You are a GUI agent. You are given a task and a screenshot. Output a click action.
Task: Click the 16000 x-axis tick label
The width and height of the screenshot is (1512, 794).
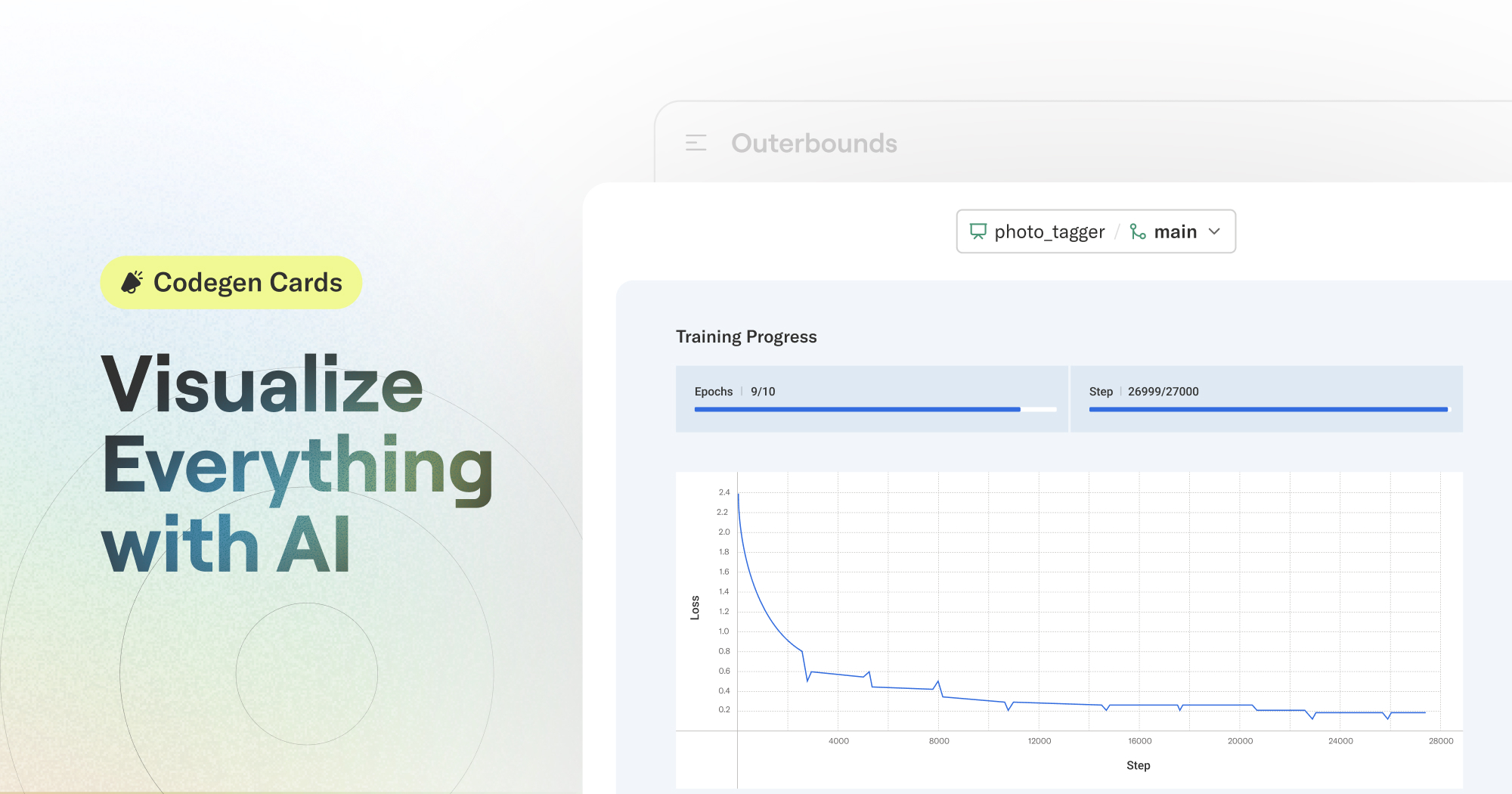[1139, 741]
